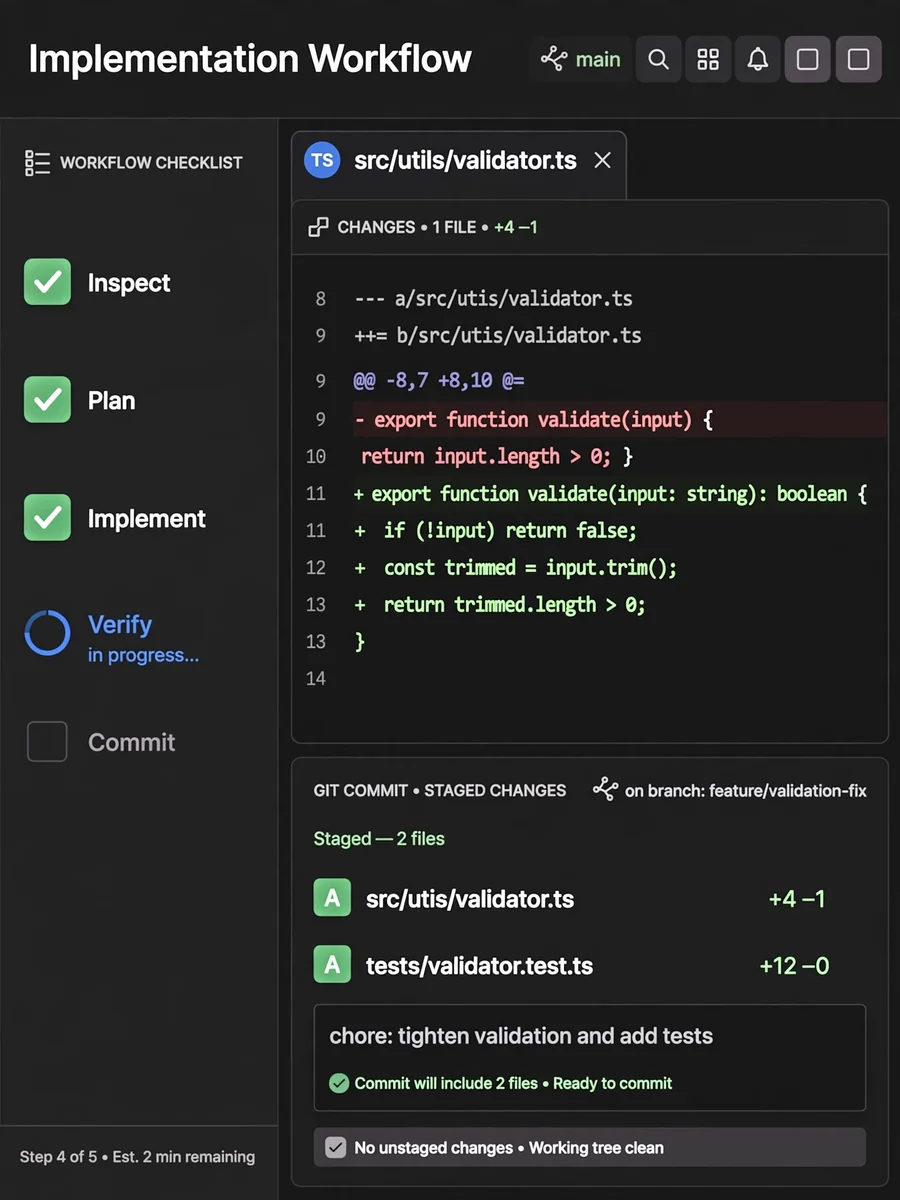Click the CHANGES • 1 FILE header
The width and height of the screenshot is (900, 1200).
(407, 227)
